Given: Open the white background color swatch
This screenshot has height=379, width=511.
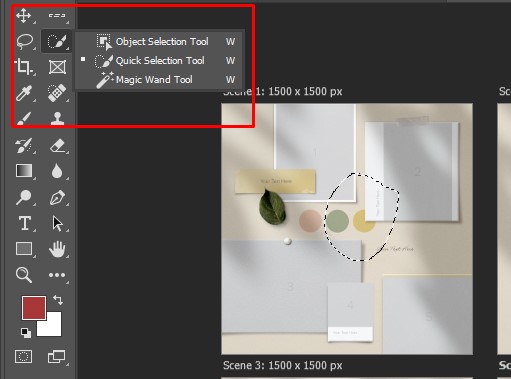Looking at the screenshot, I should [x=53, y=327].
